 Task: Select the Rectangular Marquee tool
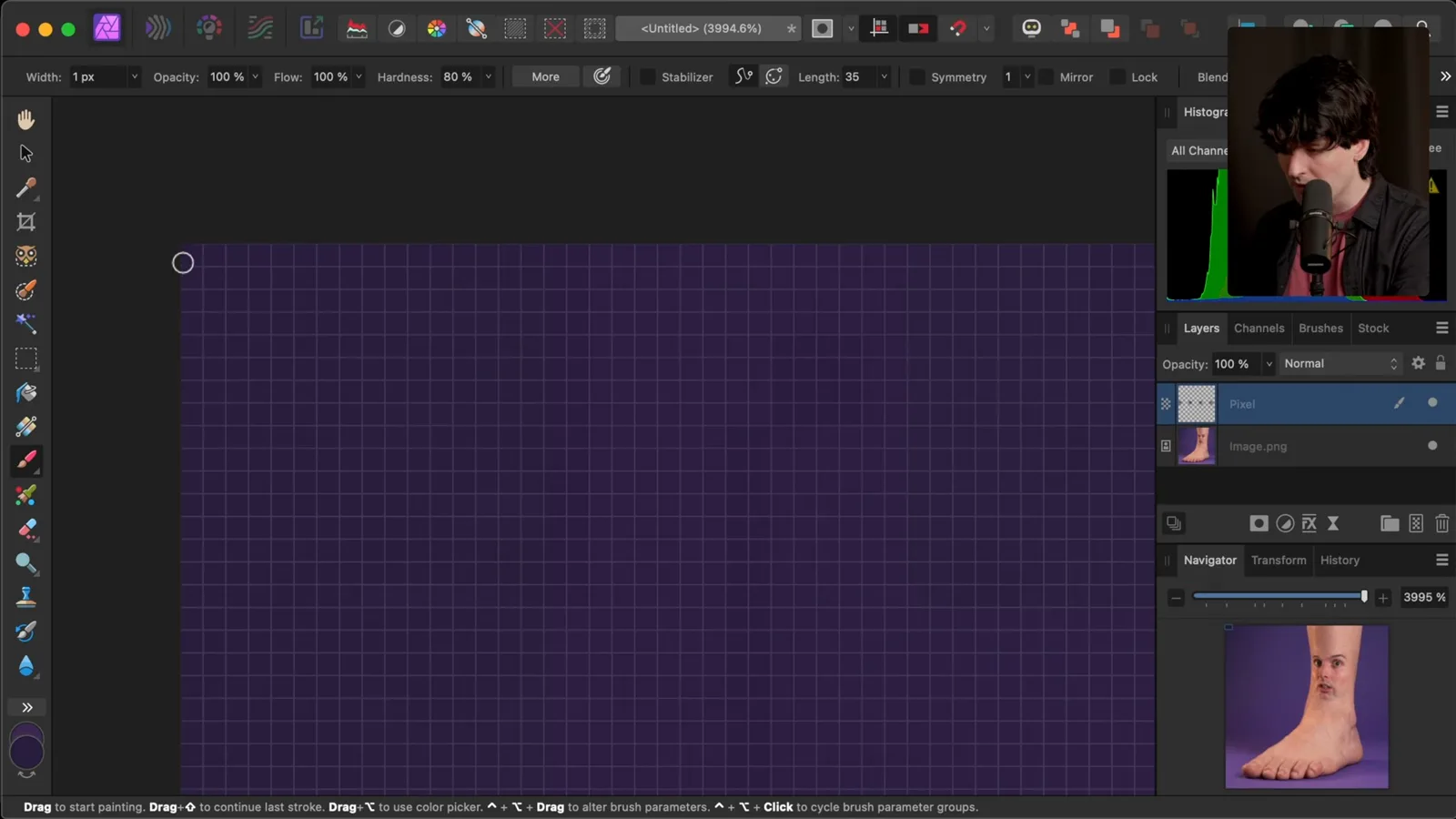25,359
